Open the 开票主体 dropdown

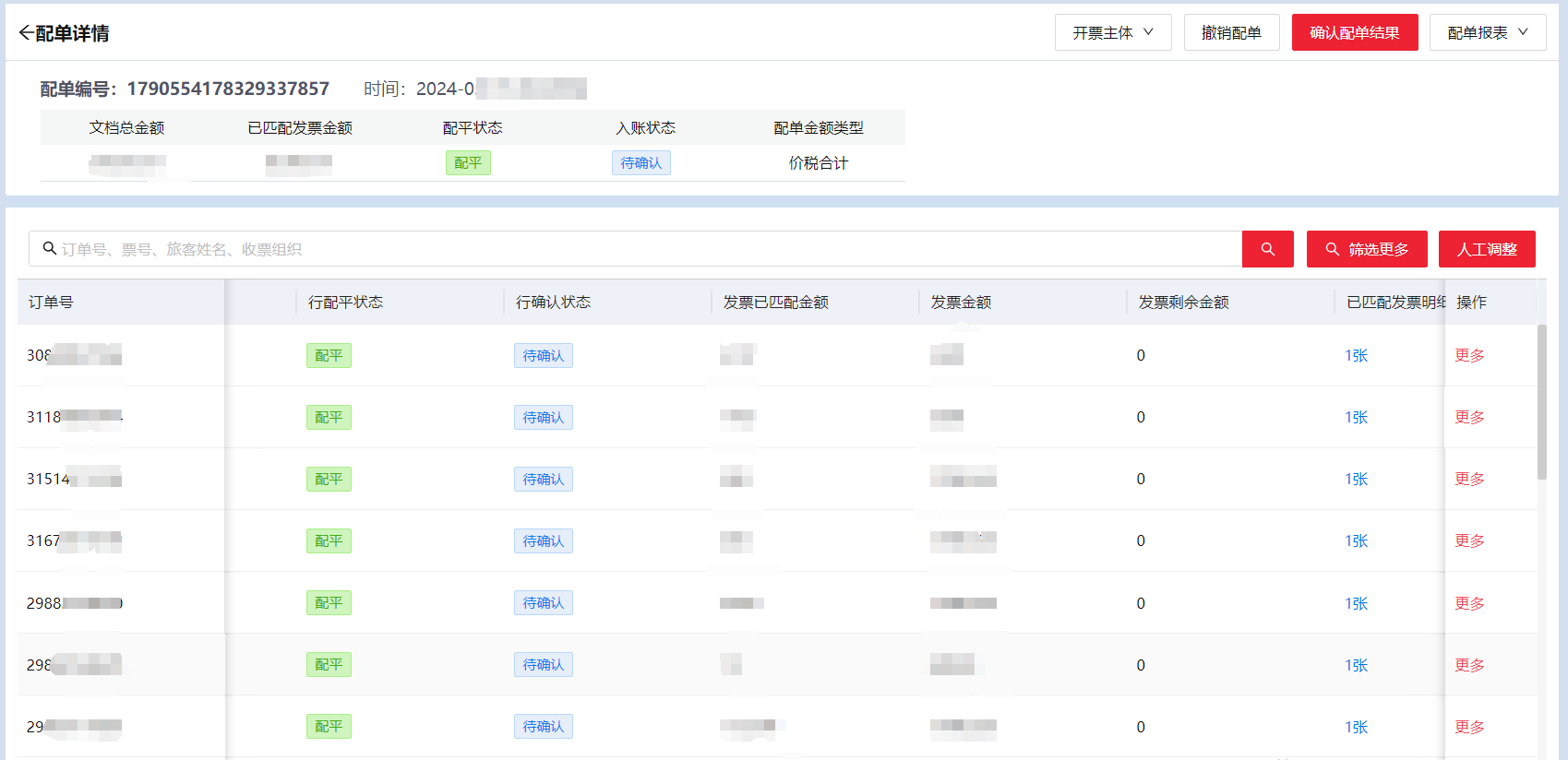1113,32
